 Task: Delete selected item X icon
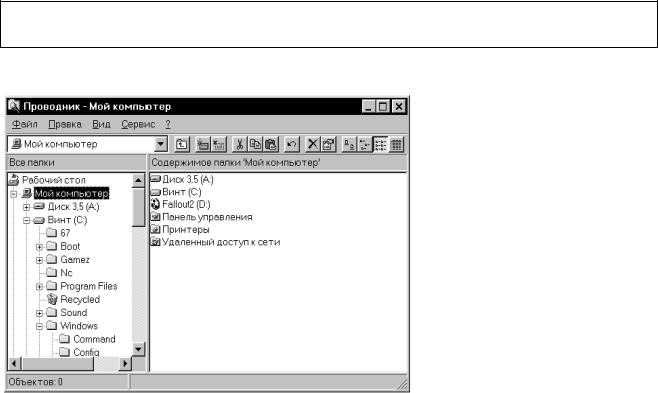313,145
